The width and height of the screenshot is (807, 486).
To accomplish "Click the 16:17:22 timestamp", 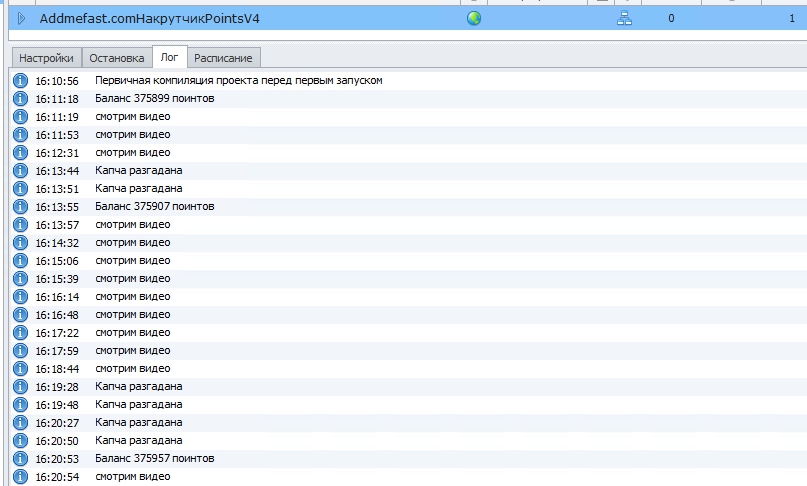I will pyautogui.click(x=57, y=333).
